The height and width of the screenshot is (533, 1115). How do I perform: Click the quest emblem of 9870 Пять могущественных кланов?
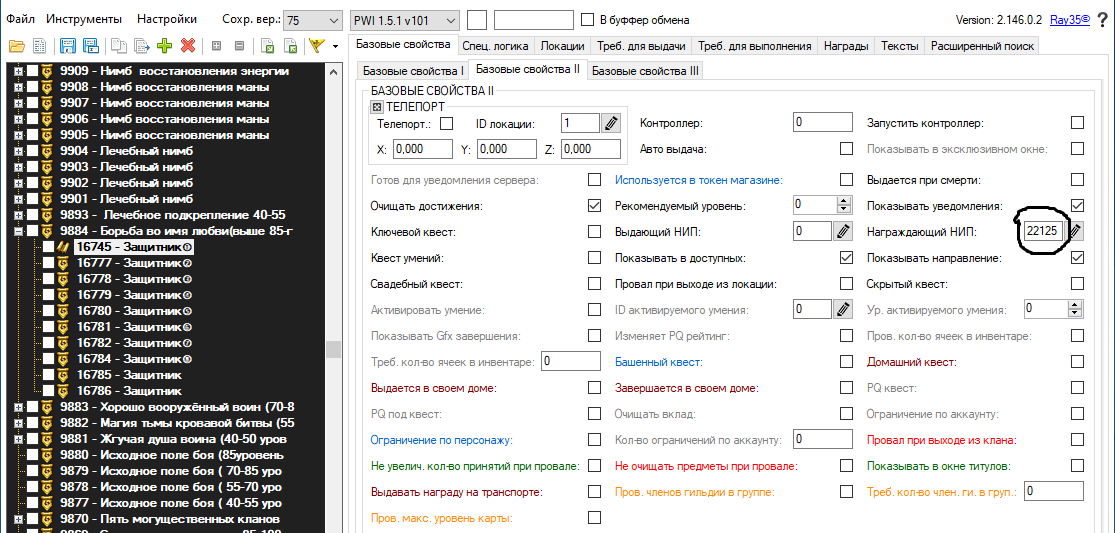pyautogui.click(x=48, y=519)
